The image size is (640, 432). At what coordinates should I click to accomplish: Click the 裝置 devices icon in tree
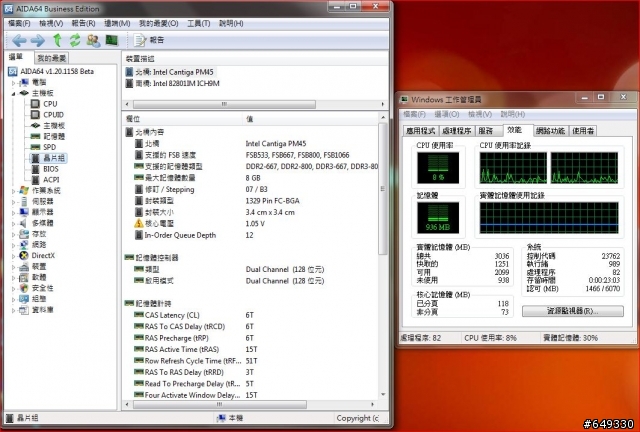pos(24,267)
